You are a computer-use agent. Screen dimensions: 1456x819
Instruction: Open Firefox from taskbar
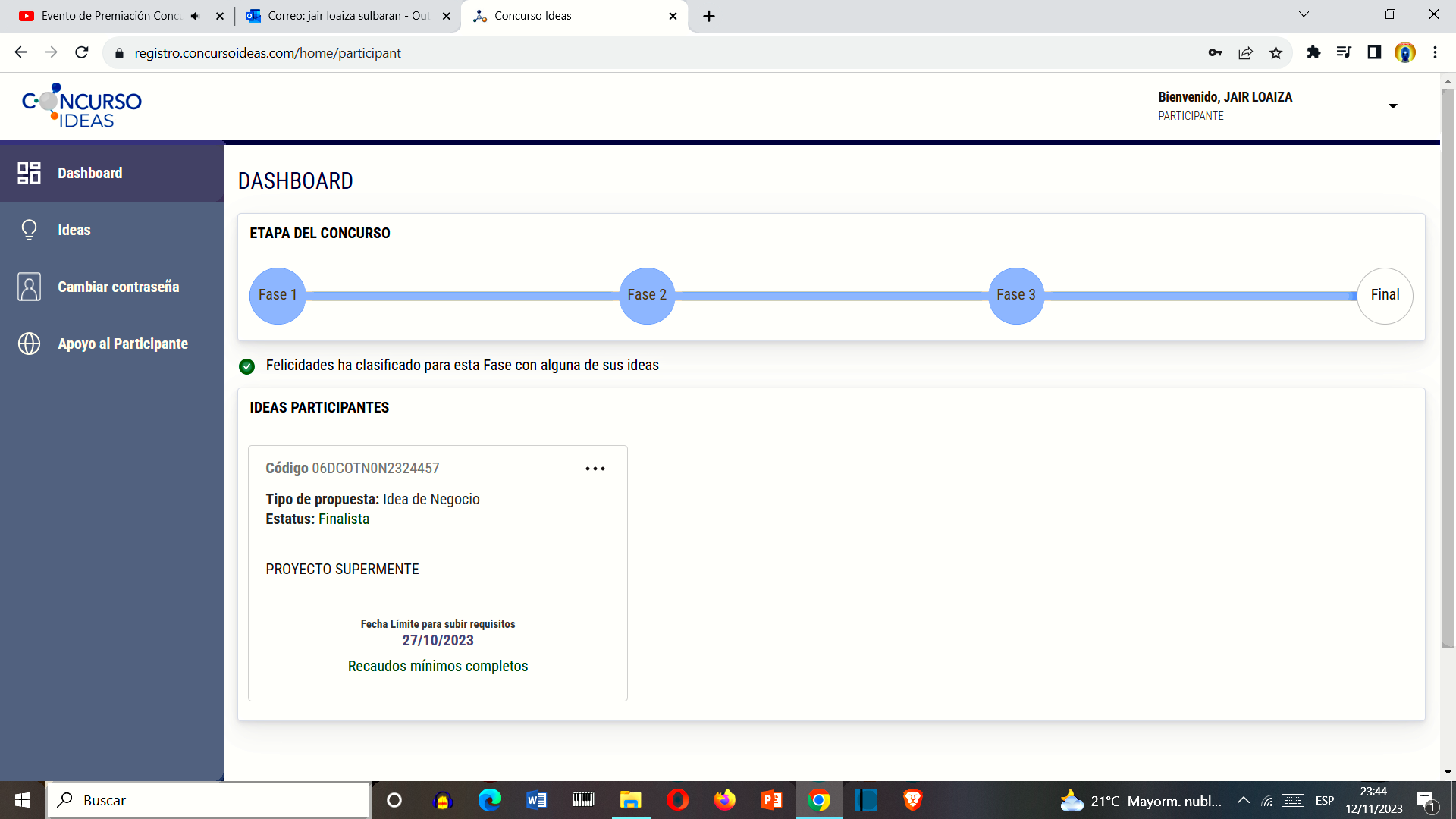click(x=724, y=800)
